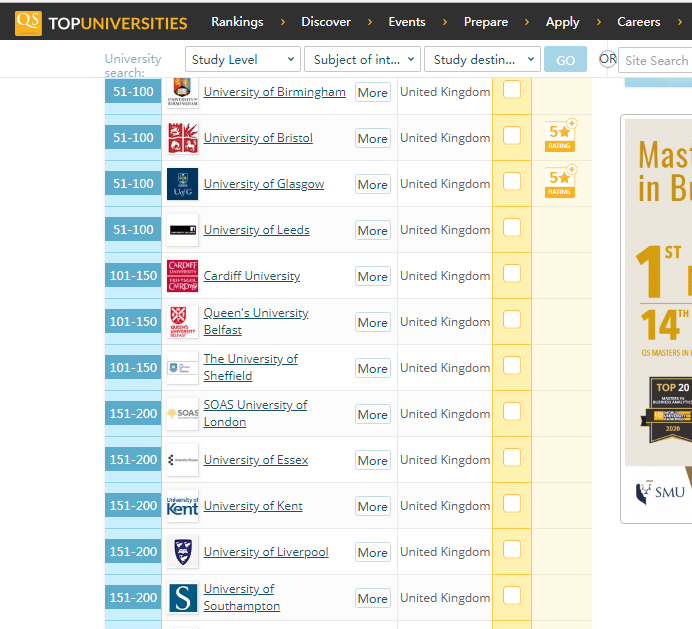The height and width of the screenshot is (629, 692).
Task: Open the University of Glasgow link
Action: pos(263,184)
